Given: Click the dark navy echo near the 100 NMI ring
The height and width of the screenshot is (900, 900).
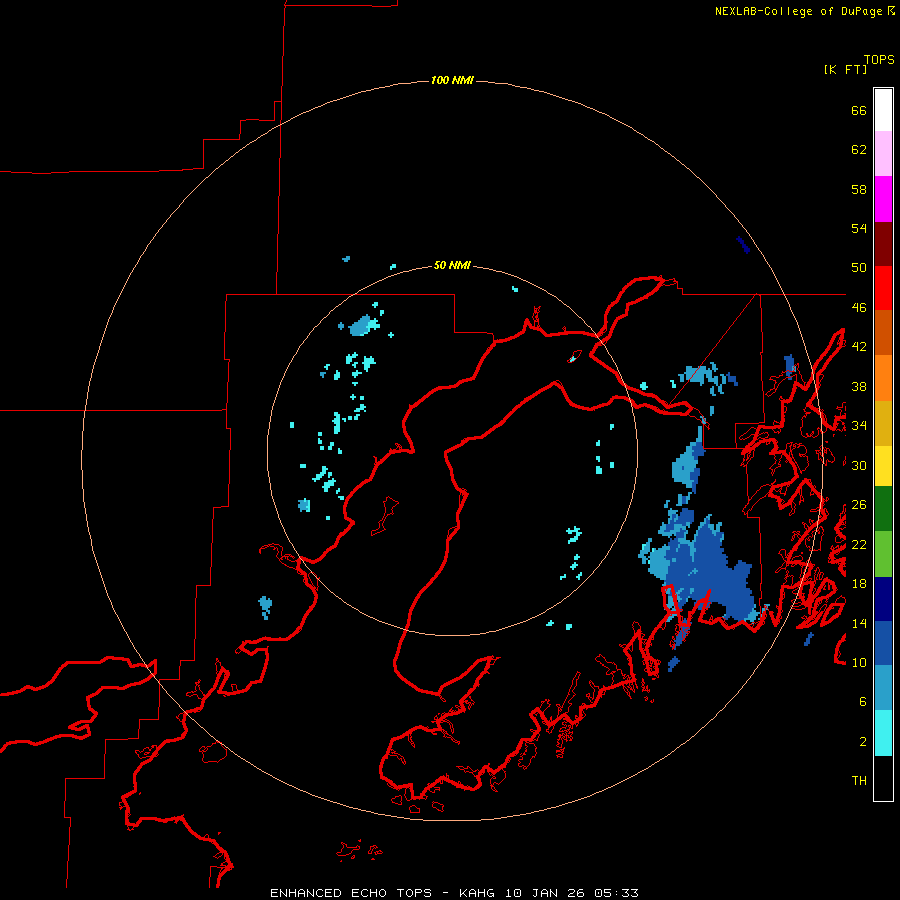Looking at the screenshot, I should 743,245.
